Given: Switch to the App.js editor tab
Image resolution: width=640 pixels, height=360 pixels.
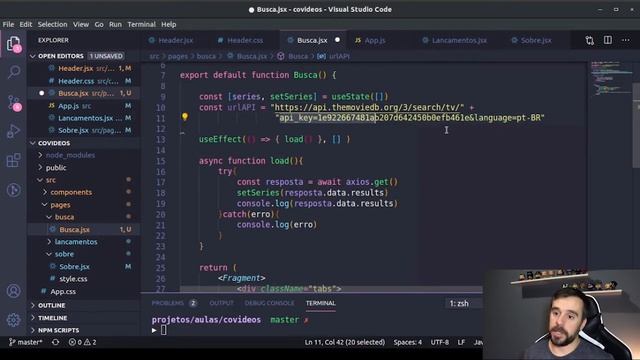Looking at the screenshot, I should [x=375, y=40].
